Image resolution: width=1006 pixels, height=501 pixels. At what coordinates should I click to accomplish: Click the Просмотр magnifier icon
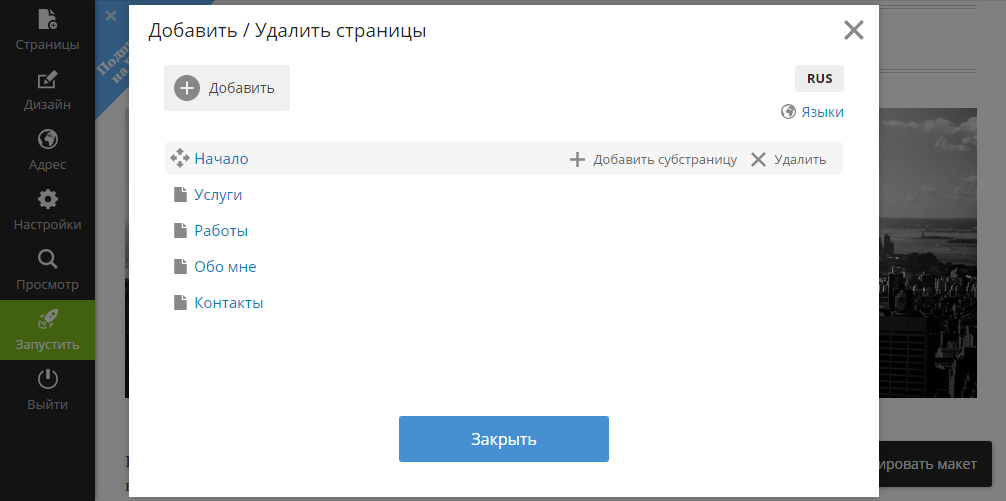point(47,259)
